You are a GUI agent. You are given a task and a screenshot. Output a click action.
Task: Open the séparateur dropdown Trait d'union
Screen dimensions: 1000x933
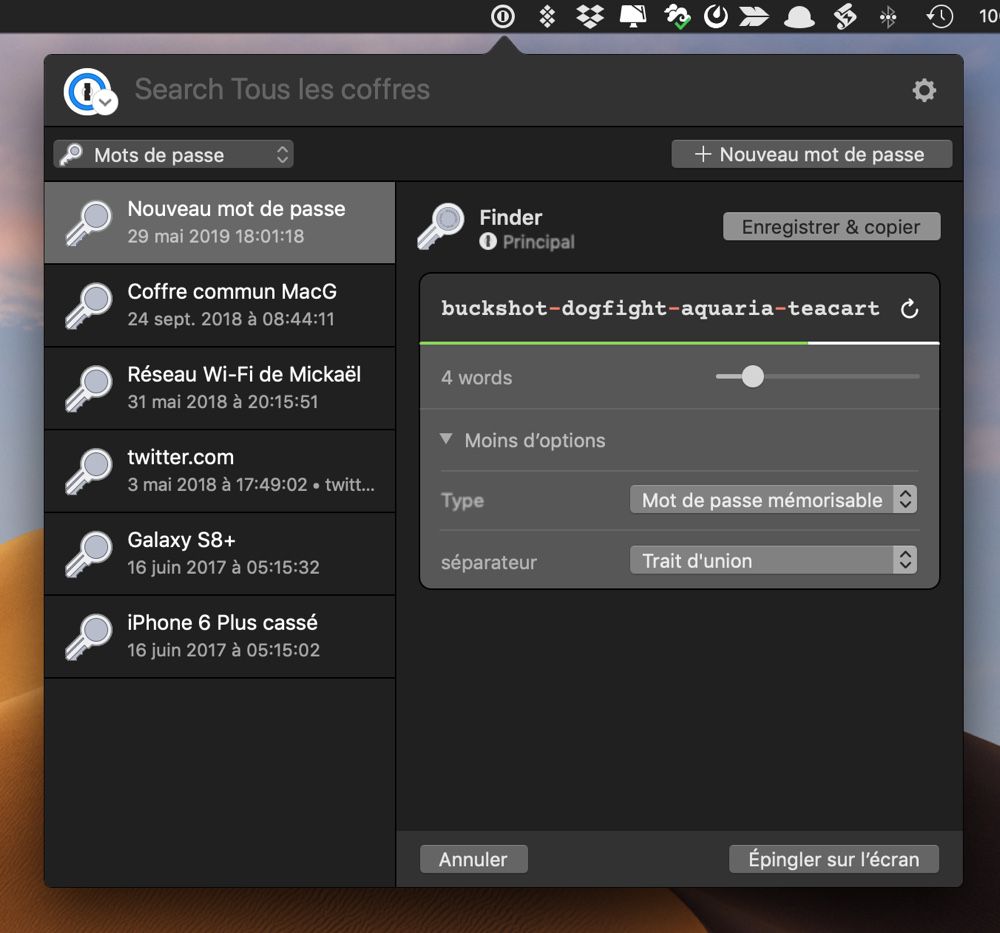773,560
